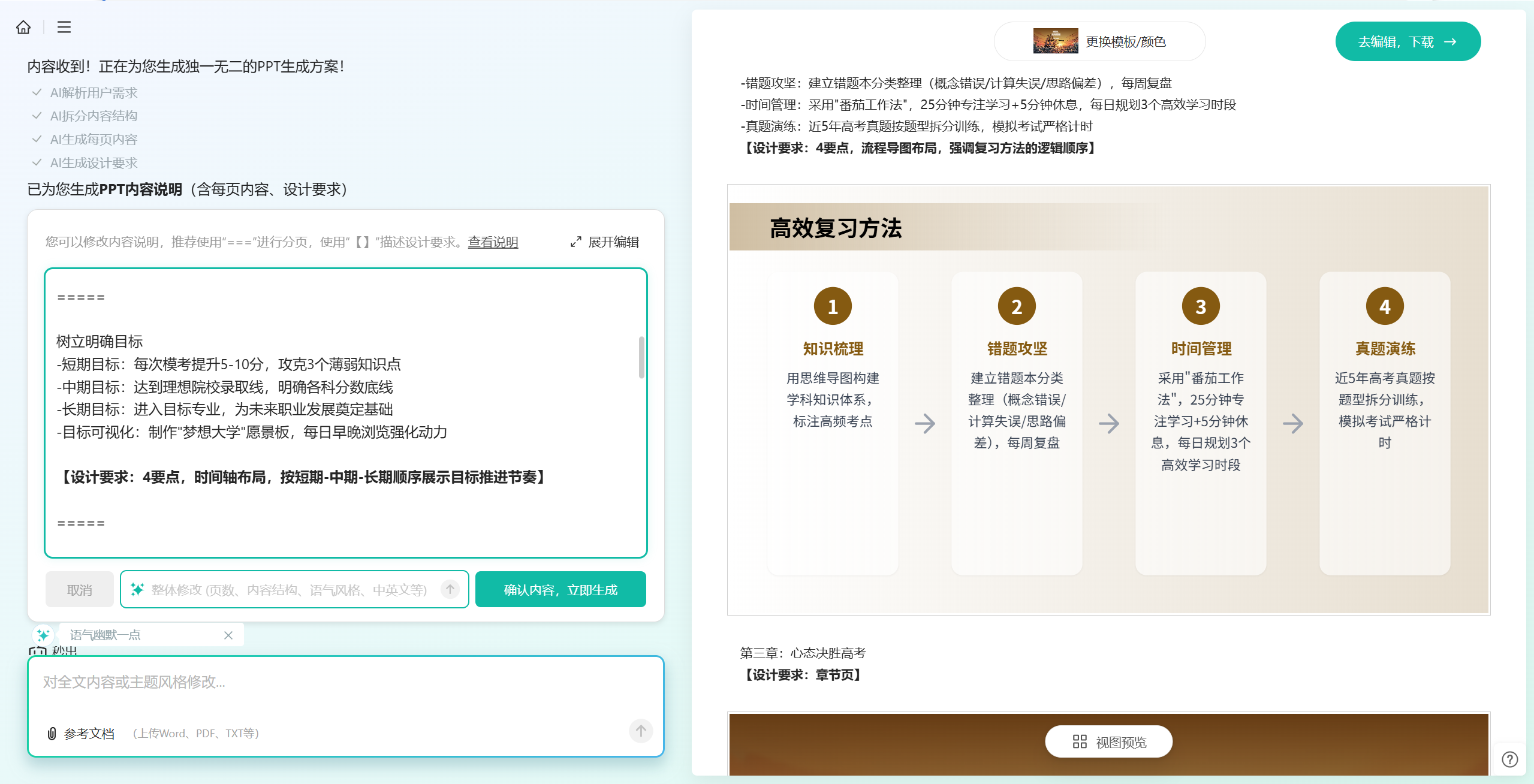This screenshot has height=784, width=1534.
Task: Click the 'AI生成每页内容' step
Action: coord(94,139)
